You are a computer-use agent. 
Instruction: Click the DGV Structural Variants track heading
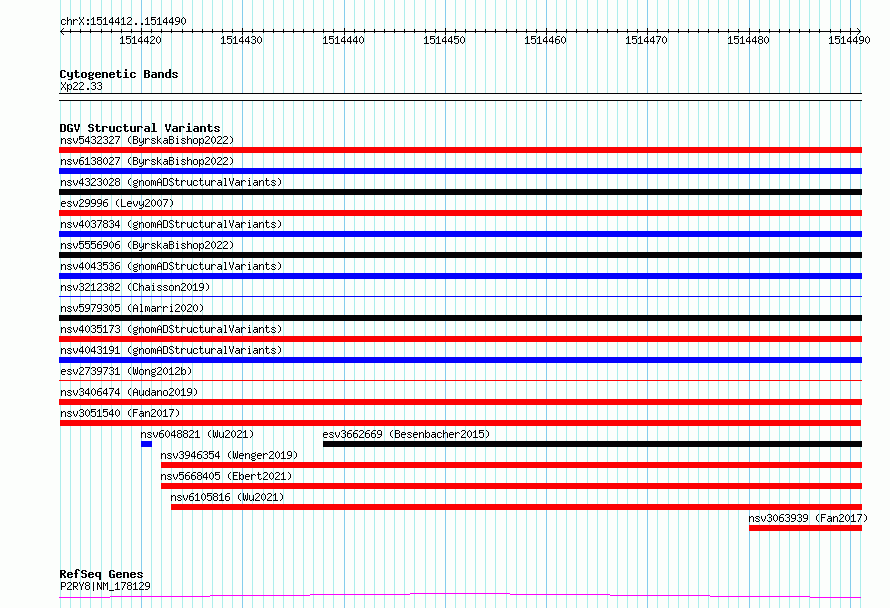coord(140,128)
